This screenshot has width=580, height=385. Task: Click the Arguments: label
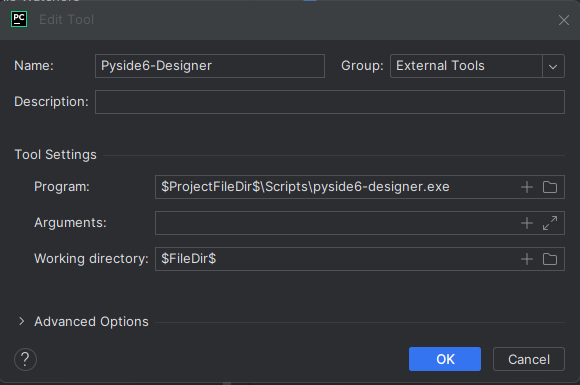pyautogui.click(x=70, y=223)
